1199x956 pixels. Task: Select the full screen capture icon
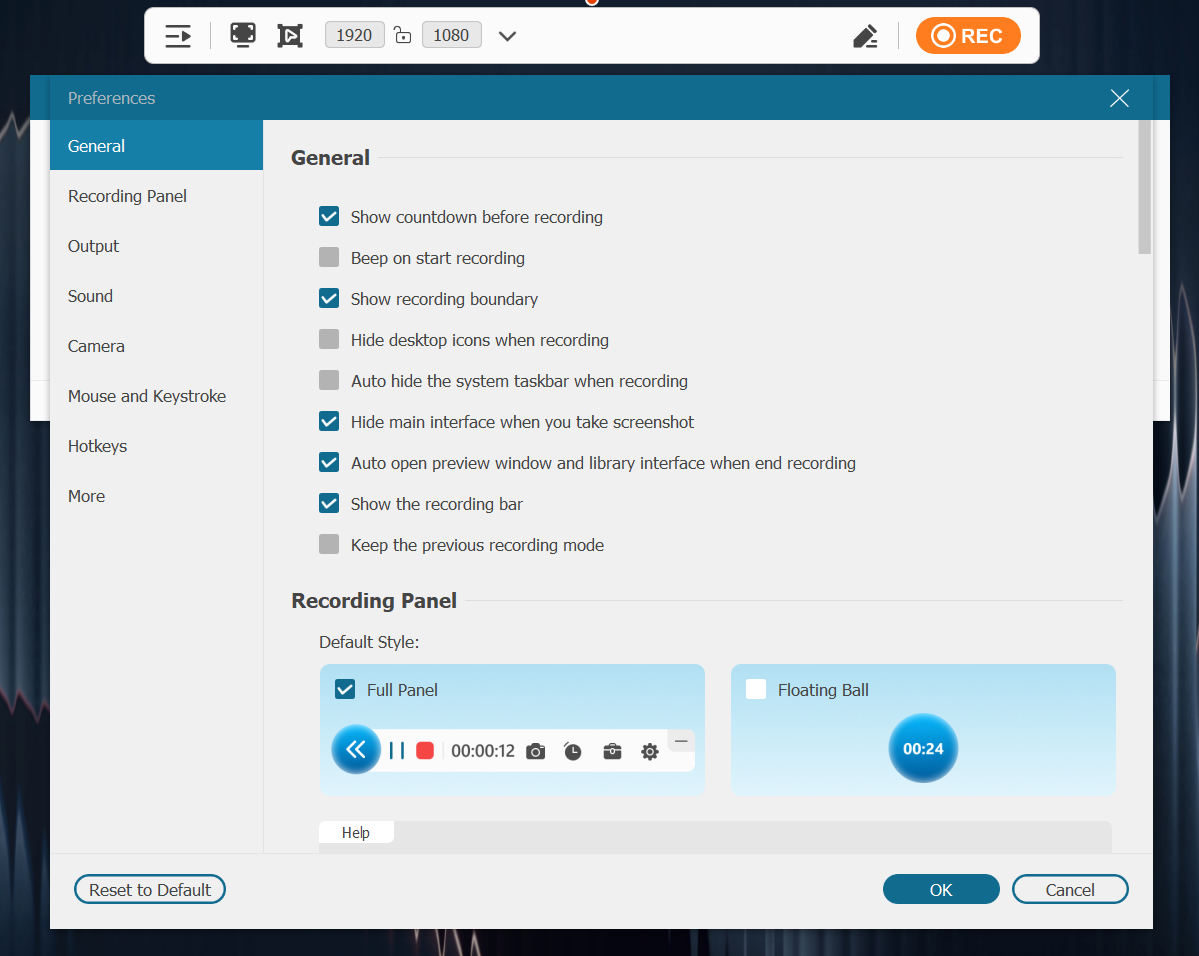tap(243, 35)
